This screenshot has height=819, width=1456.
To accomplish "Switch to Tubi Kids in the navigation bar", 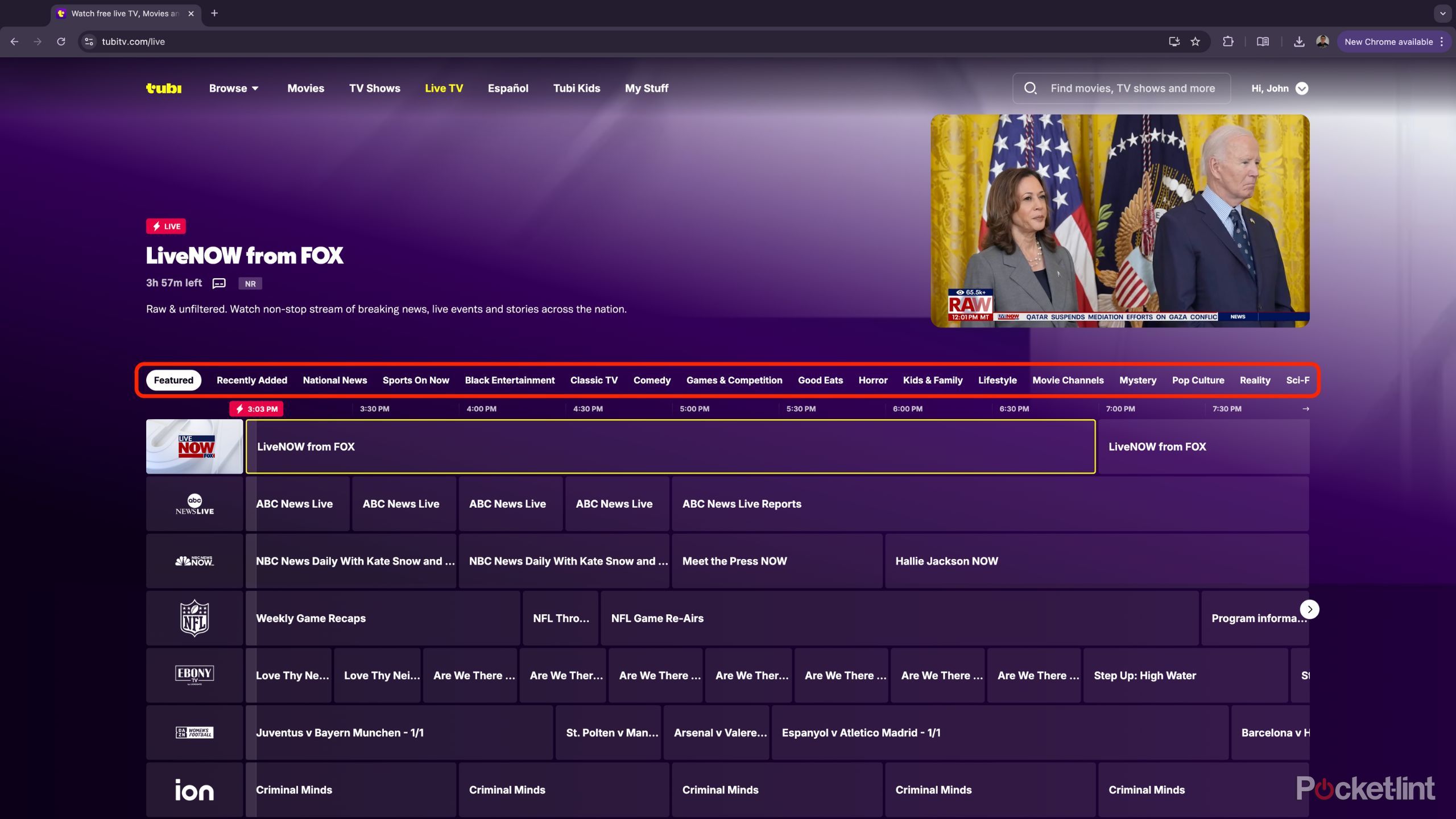I will click(577, 88).
